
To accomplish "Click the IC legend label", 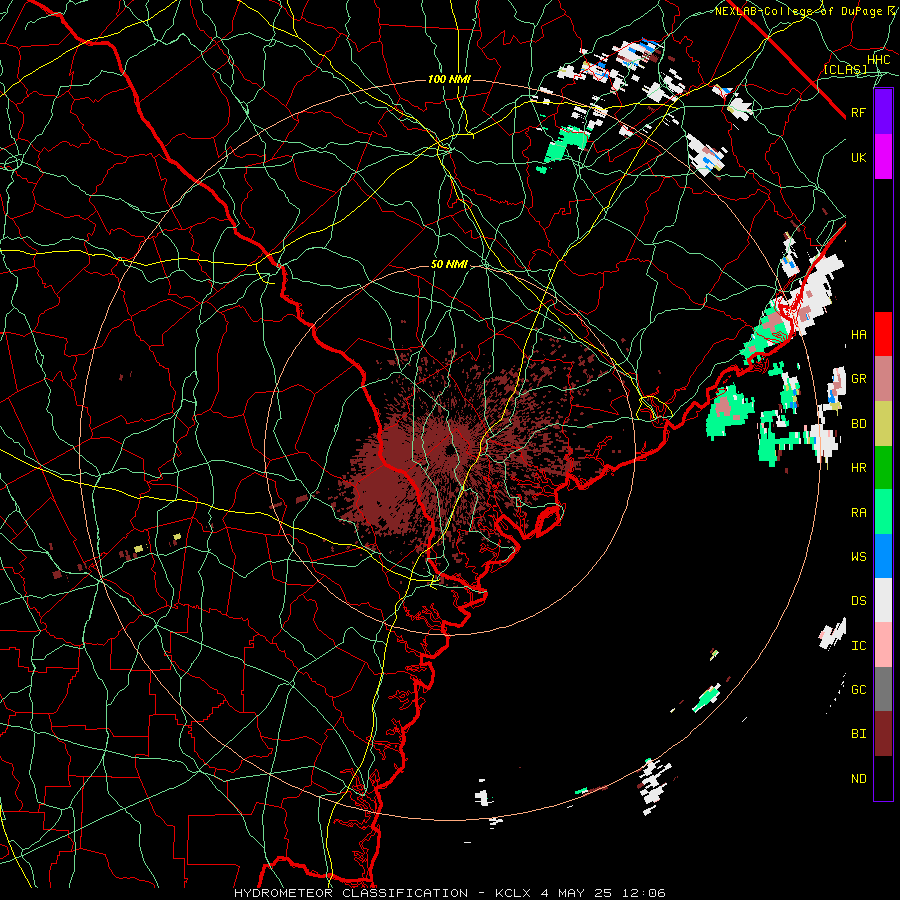I will (x=859, y=646).
